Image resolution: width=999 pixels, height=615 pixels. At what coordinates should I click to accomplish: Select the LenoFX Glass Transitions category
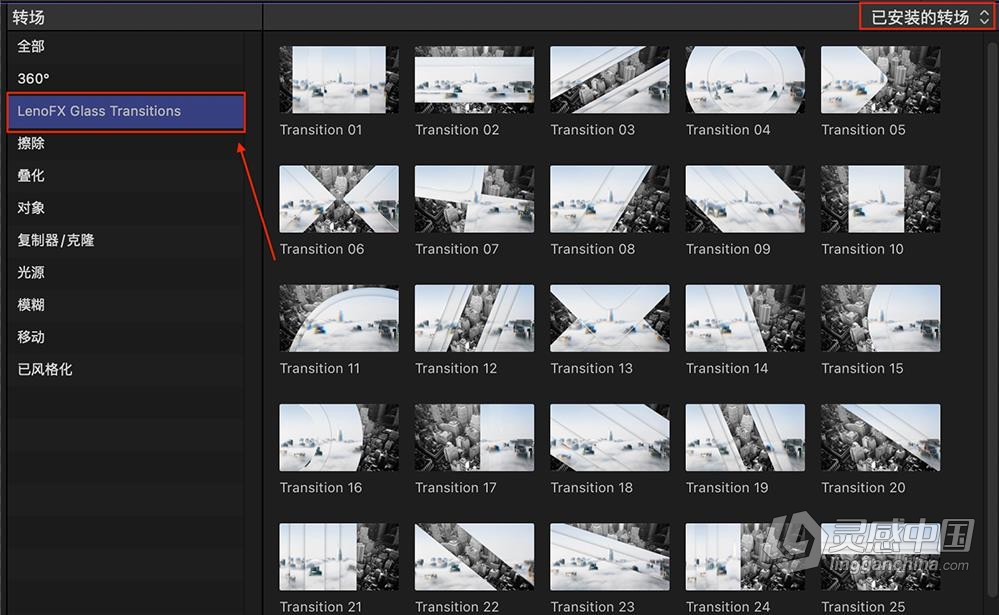coord(100,112)
